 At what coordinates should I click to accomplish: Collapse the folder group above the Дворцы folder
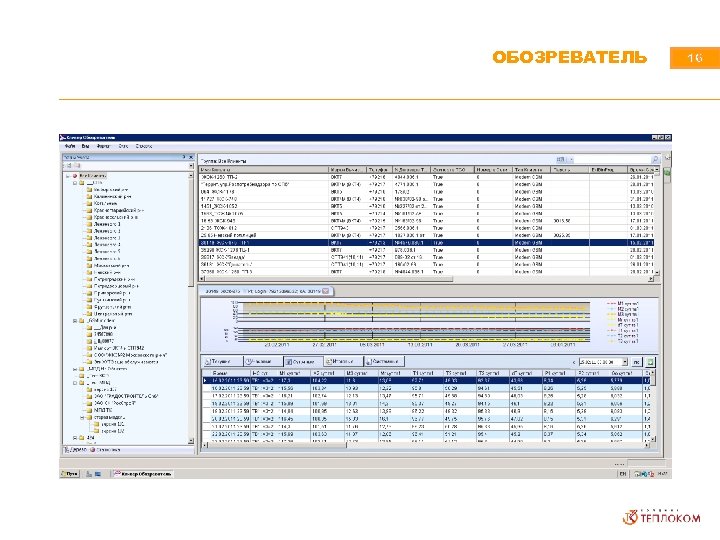(75, 321)
